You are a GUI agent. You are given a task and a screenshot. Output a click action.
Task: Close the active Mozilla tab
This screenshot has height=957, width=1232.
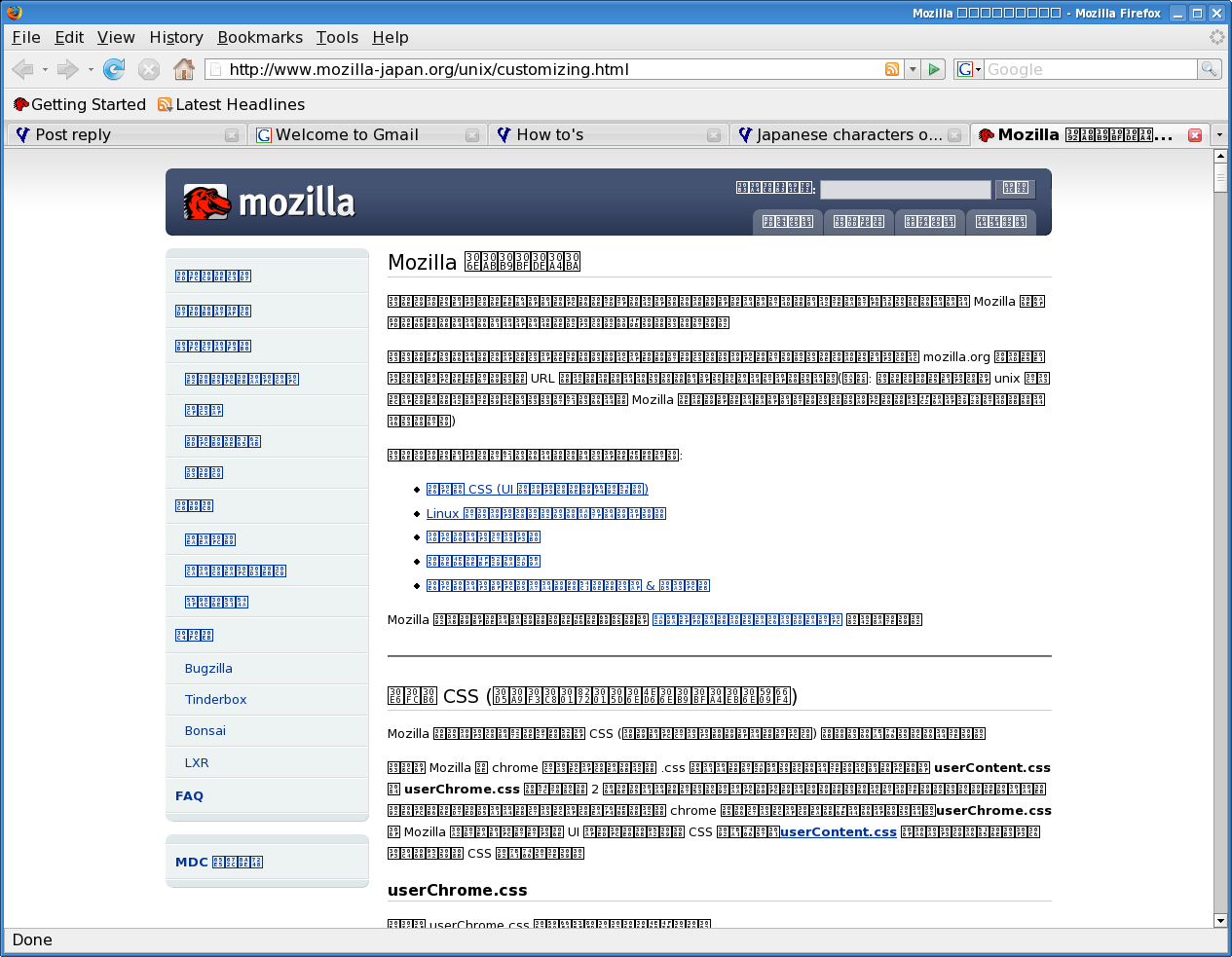coord(1195,135)
